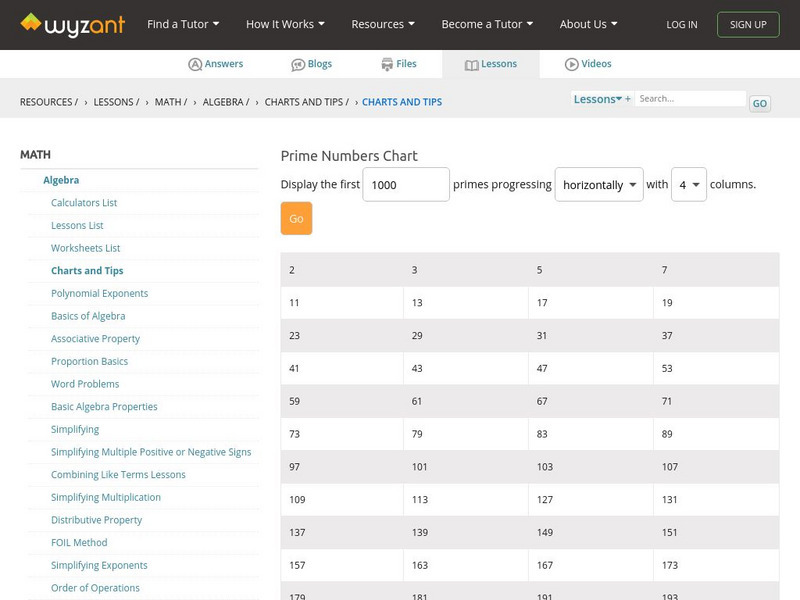Click the Videos play icon
800x600 pixels.
pyautogui.click(x=572, y=64)
